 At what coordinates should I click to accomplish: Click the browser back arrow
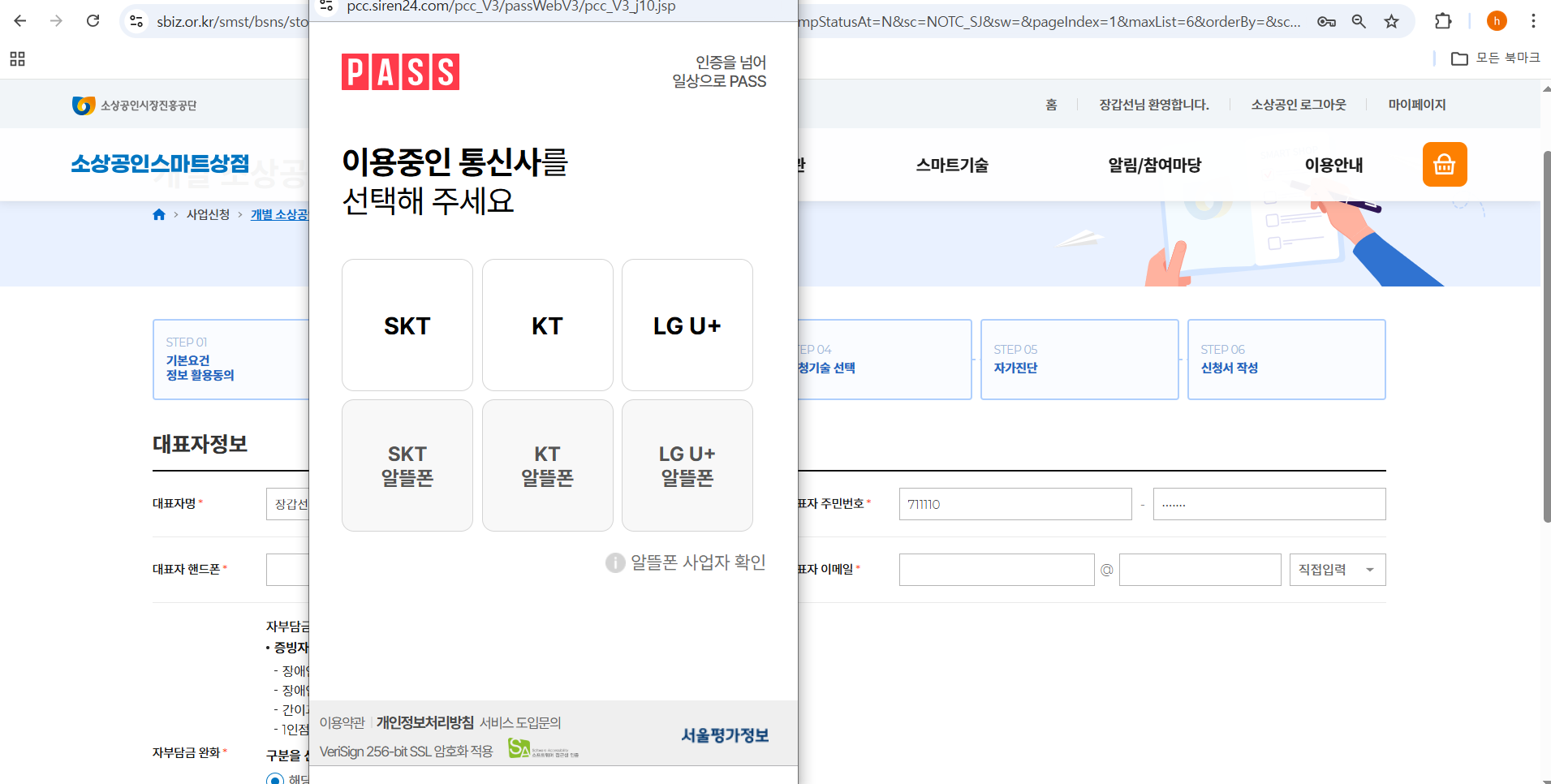click(x=20, y=21)
